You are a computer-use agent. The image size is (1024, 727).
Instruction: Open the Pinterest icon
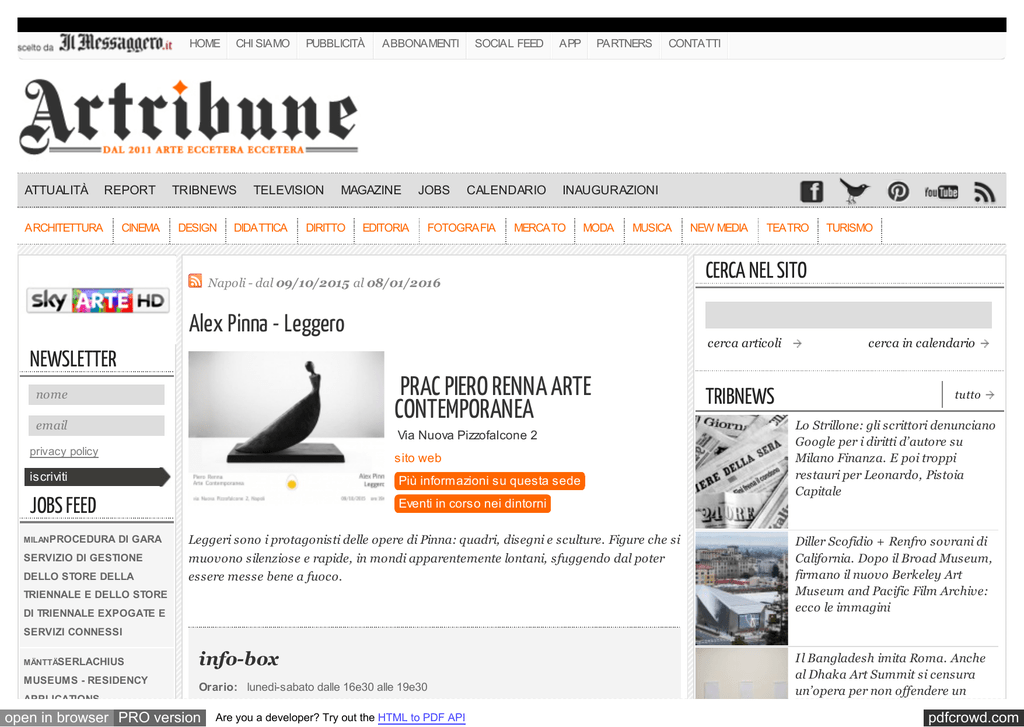898,191
